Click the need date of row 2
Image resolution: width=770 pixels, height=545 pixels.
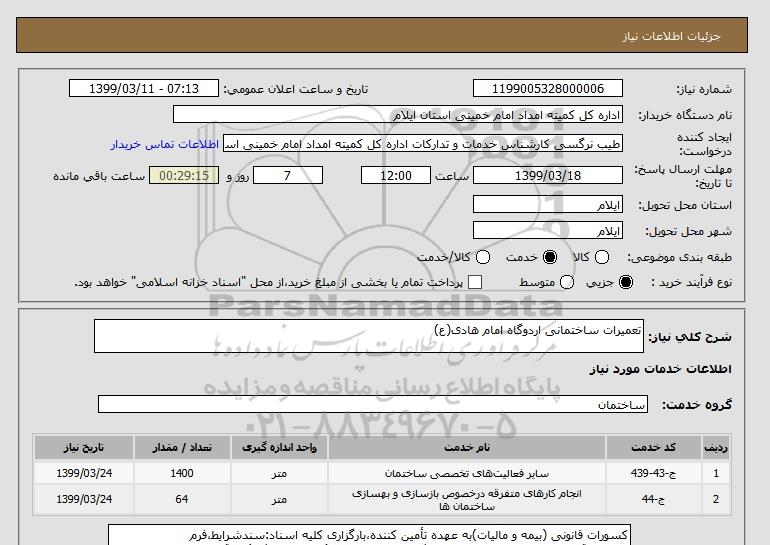click(84, 499)
